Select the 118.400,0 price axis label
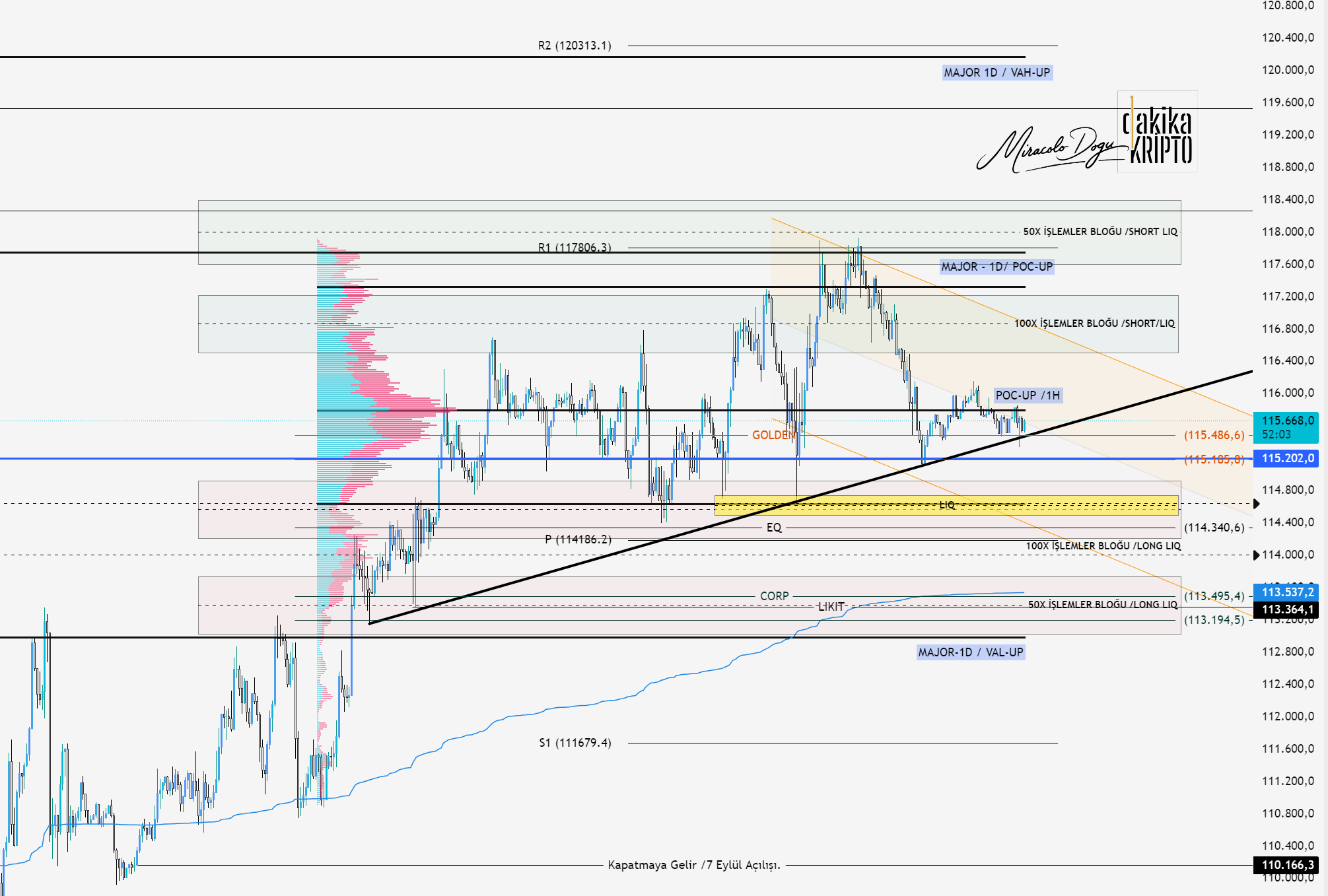This screenshot has width=1328, height=896. tap(1288, 199)
